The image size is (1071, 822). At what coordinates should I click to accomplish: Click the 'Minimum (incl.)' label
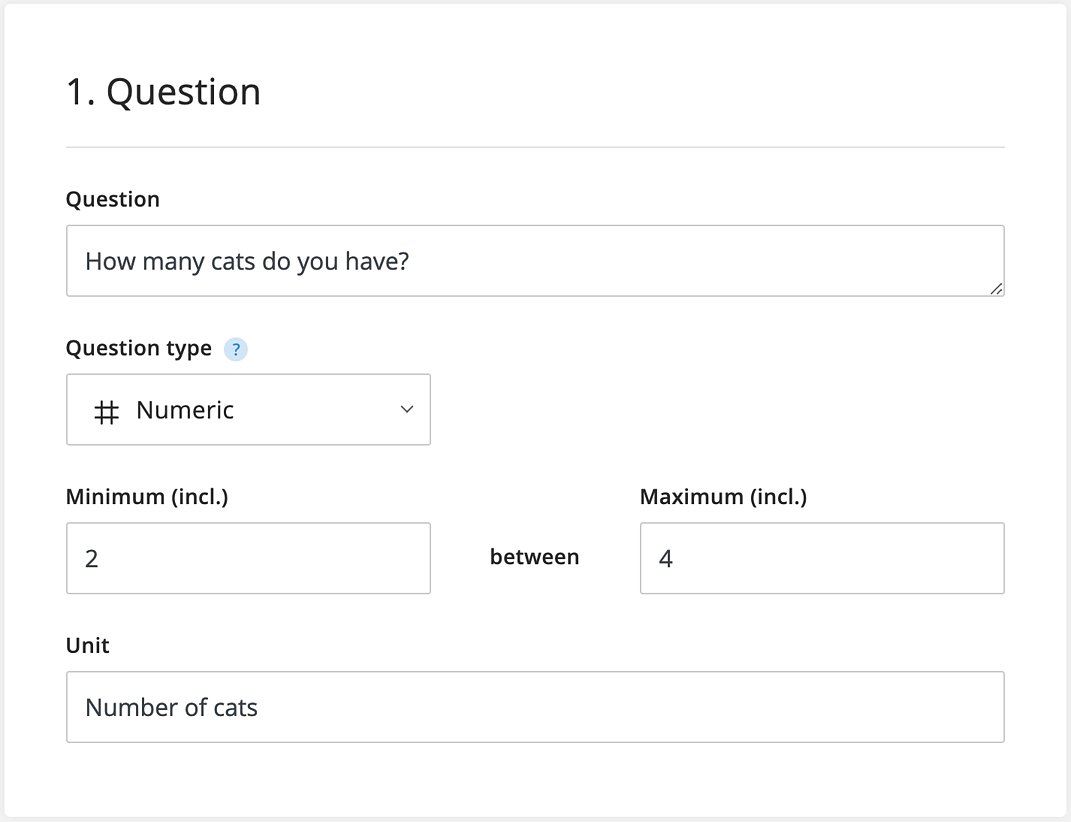click(x=147, y=497)
